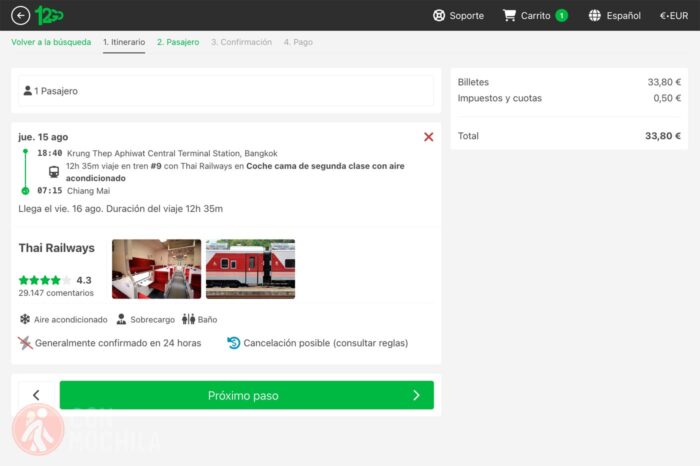
Task: Open the 1 Pasajero selector field
Action: [x=226, y=91]
